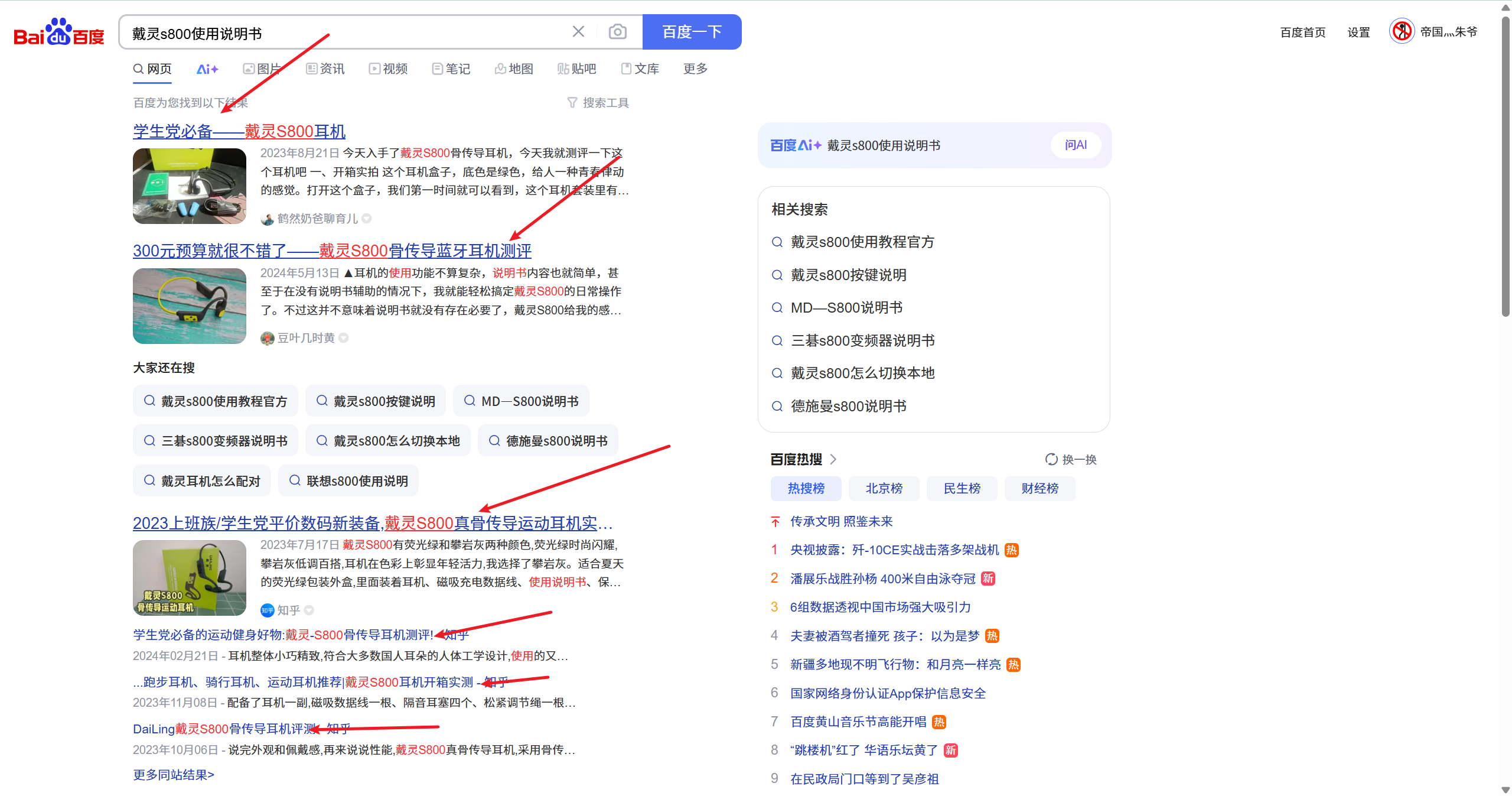1512x796 pixels.
Task: Open 搜索工具 filter options
Action: tap(598, 103)
